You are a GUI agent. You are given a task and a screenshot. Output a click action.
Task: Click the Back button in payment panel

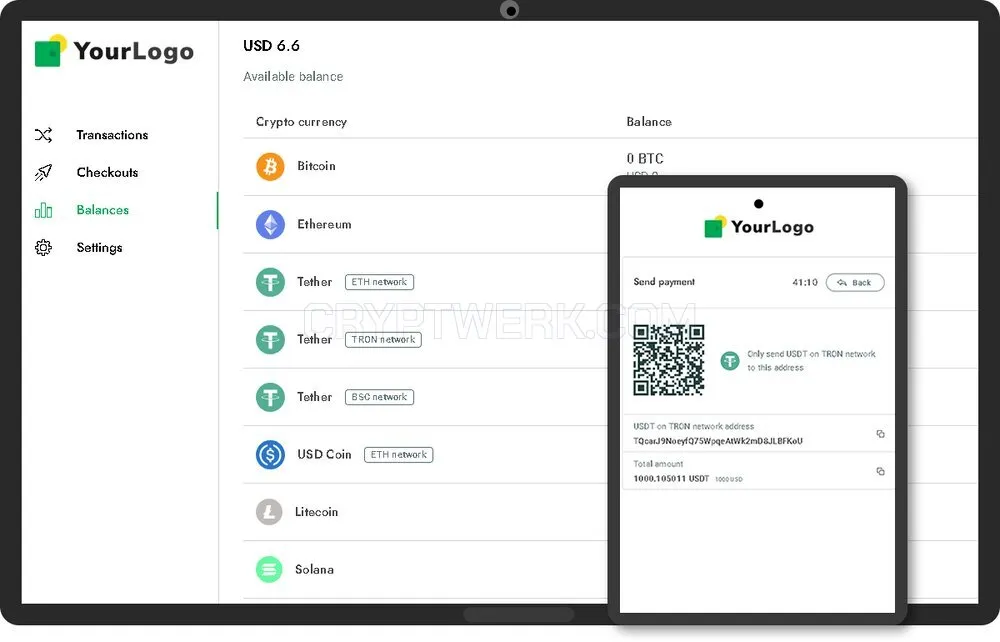pyautogui.click(x=855, y=282)
